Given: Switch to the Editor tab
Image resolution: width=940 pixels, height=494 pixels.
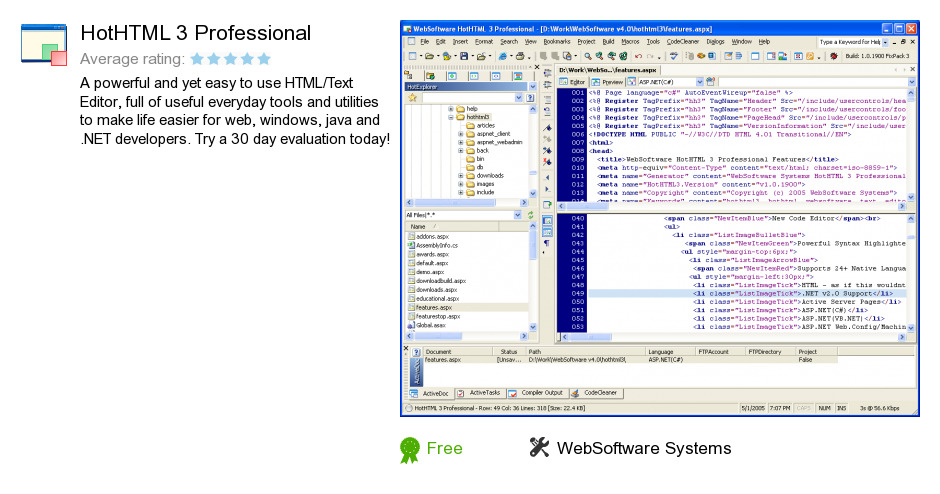Looking at the screenshot, I should (x=573, y=82).
